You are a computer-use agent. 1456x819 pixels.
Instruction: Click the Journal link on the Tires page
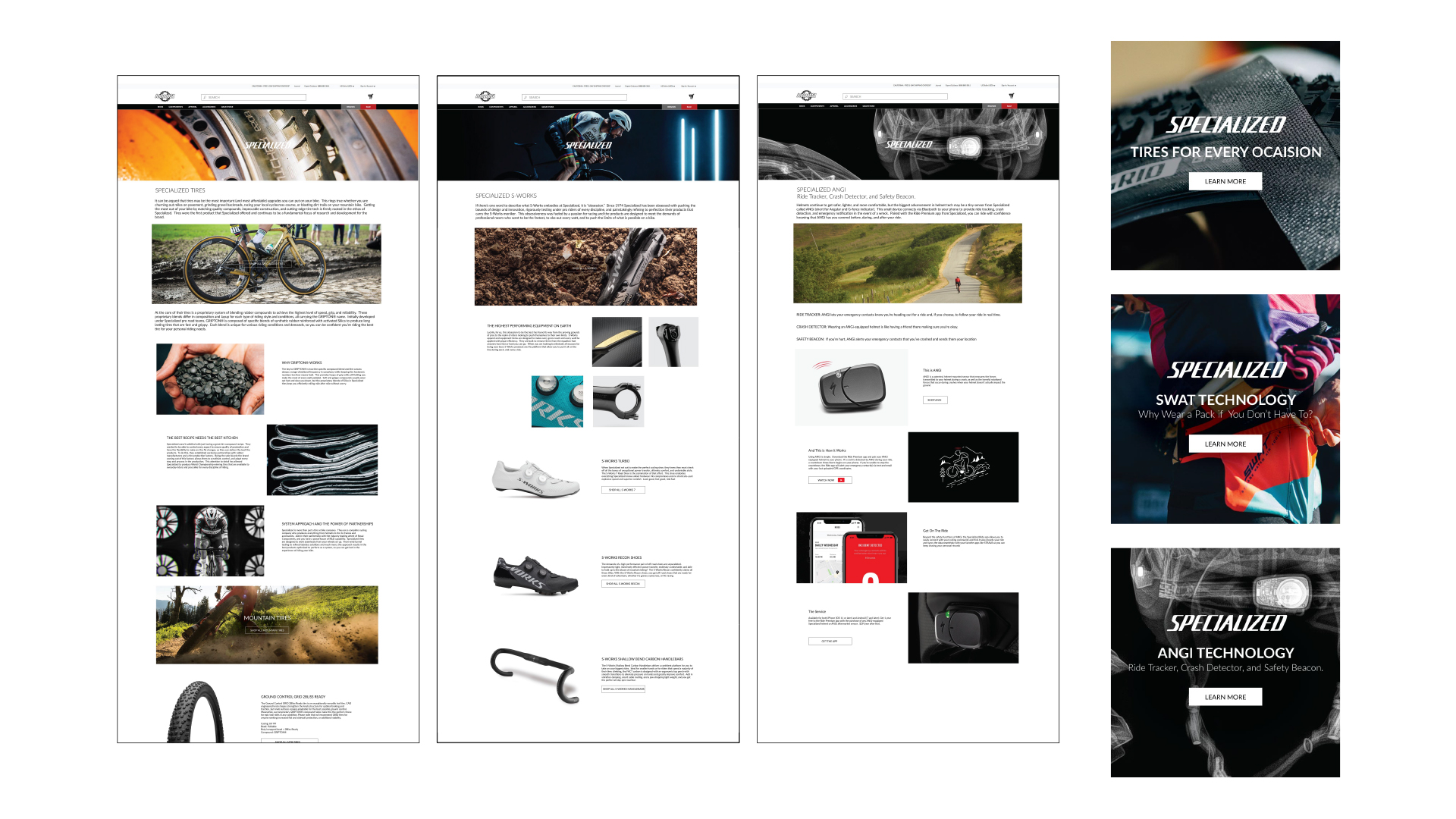tap(297, 86)
